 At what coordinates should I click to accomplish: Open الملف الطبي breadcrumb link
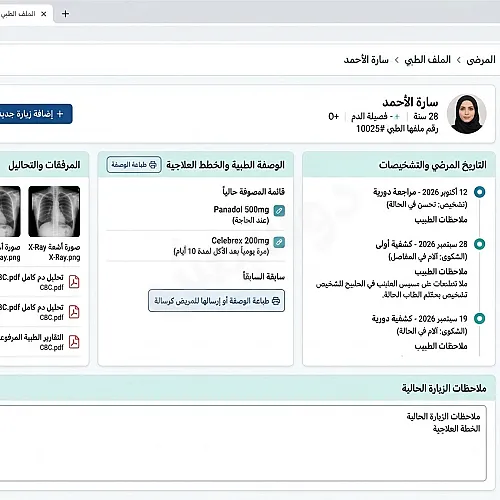427,60
